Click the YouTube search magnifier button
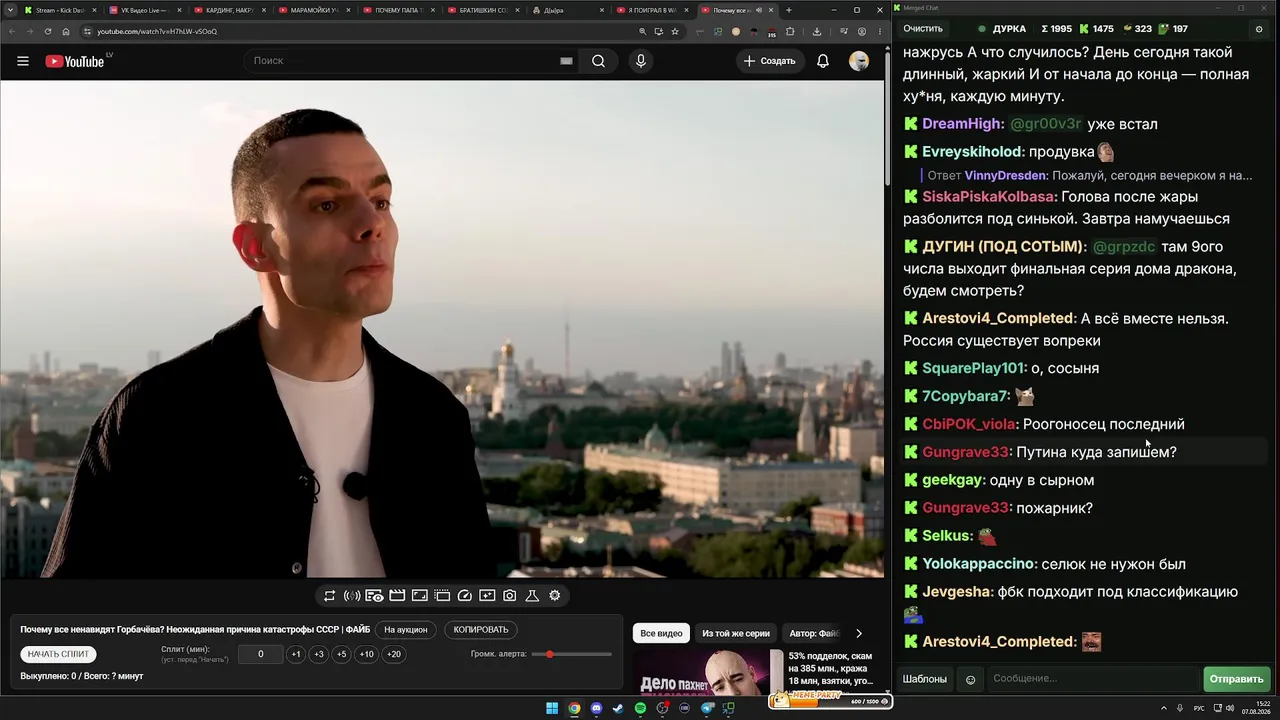 click(x=598, y=61)
